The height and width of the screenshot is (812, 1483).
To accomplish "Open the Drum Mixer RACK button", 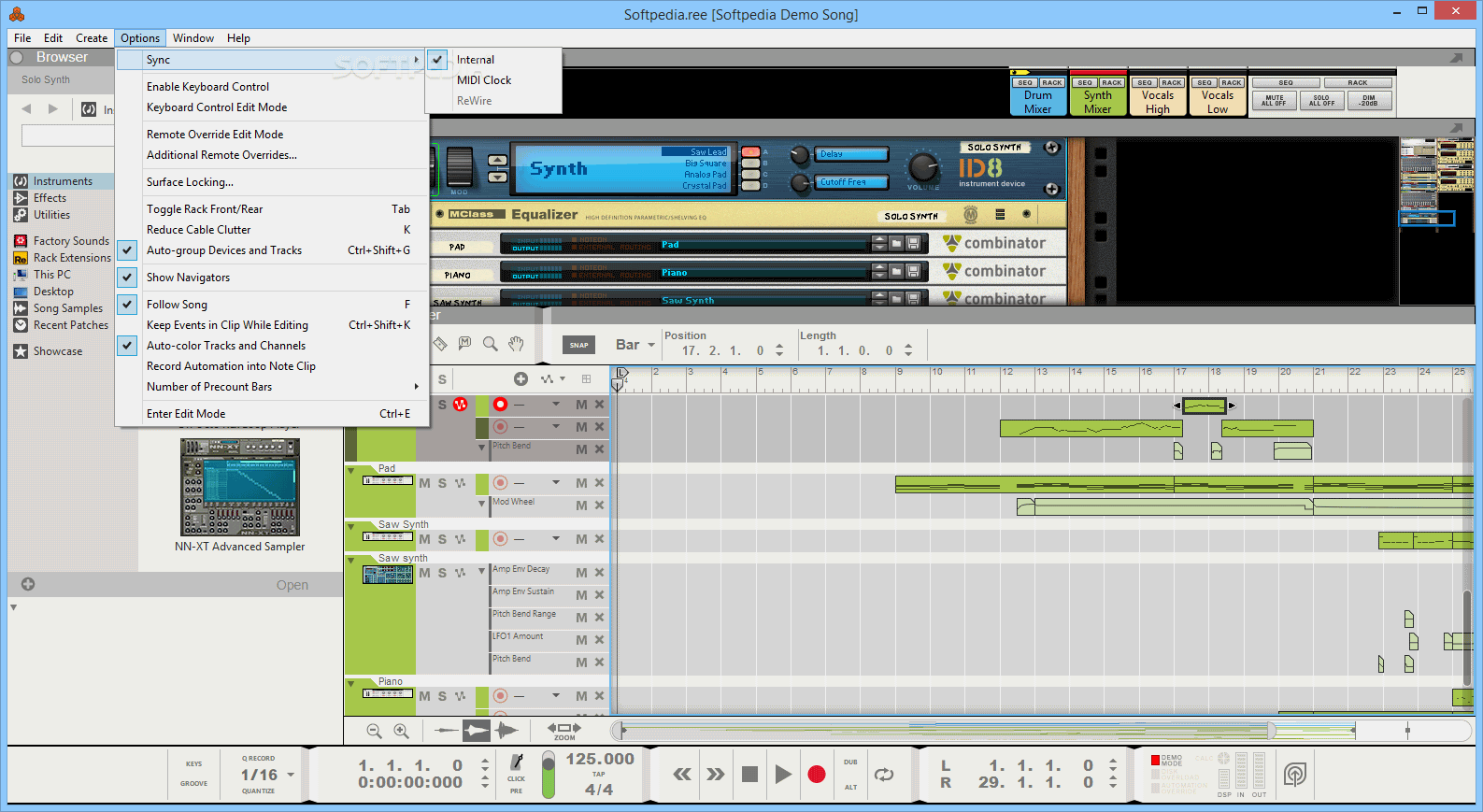I will [x=1051, y=83].
